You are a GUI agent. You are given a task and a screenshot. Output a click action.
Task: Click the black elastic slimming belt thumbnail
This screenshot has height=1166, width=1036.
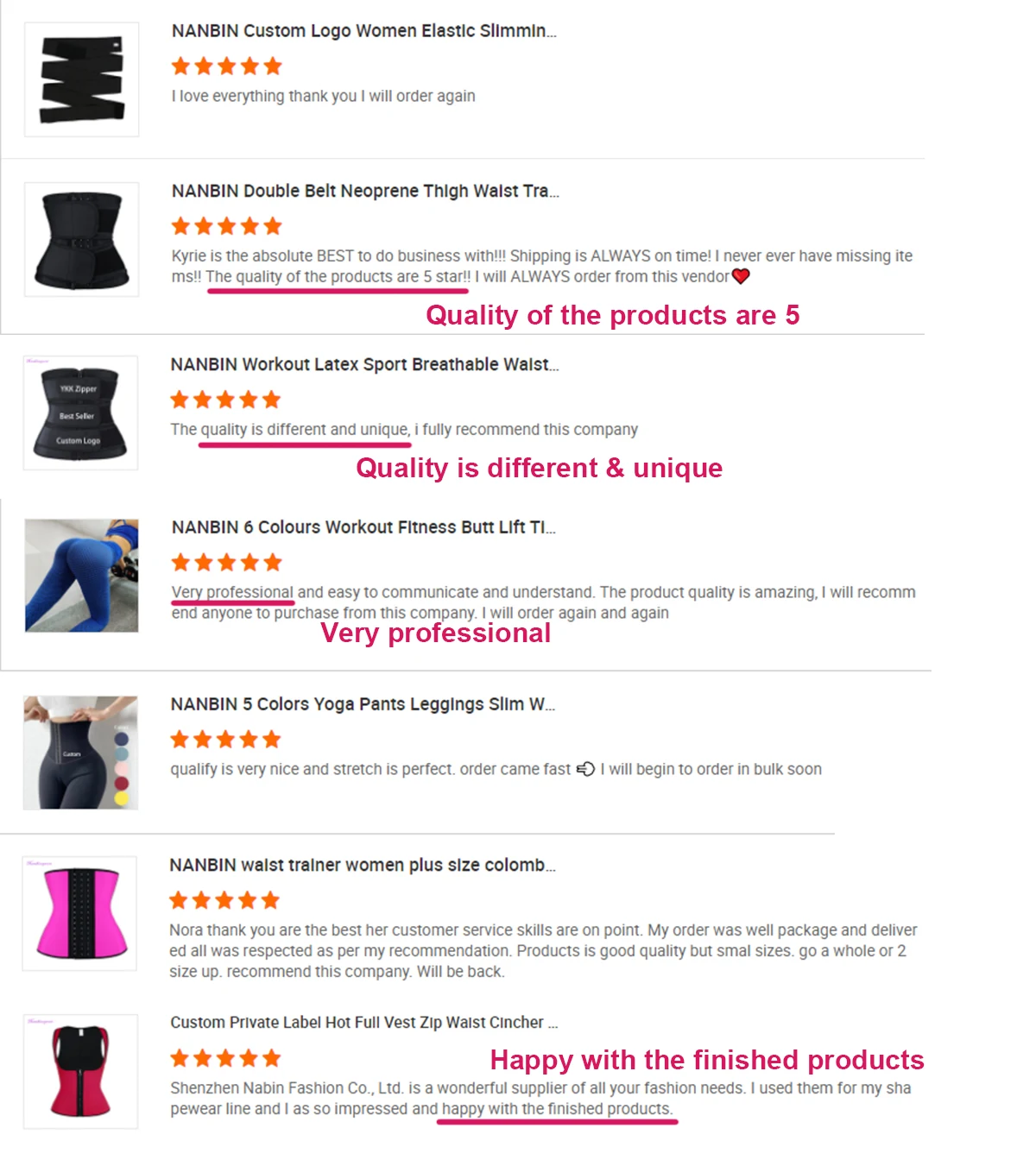pos(82,79)
